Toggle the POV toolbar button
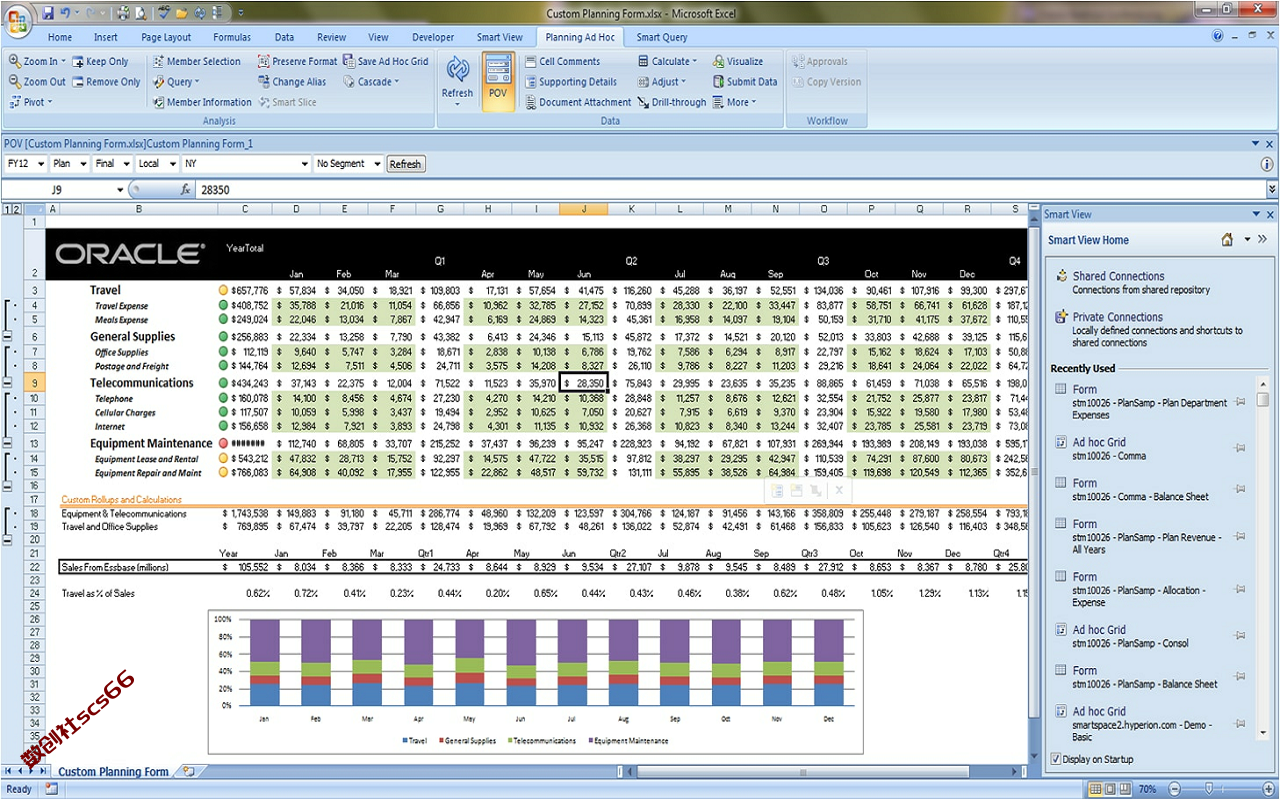Image resolution: width=1280 pixels, height=800 pixels. (498, 81)
